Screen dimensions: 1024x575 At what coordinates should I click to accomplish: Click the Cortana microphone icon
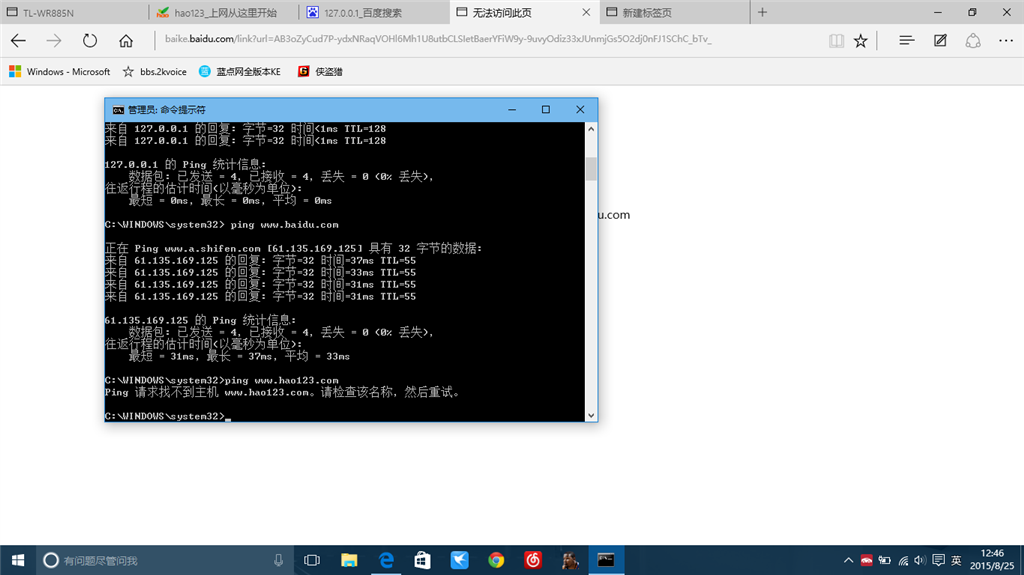tap(278, 560)
